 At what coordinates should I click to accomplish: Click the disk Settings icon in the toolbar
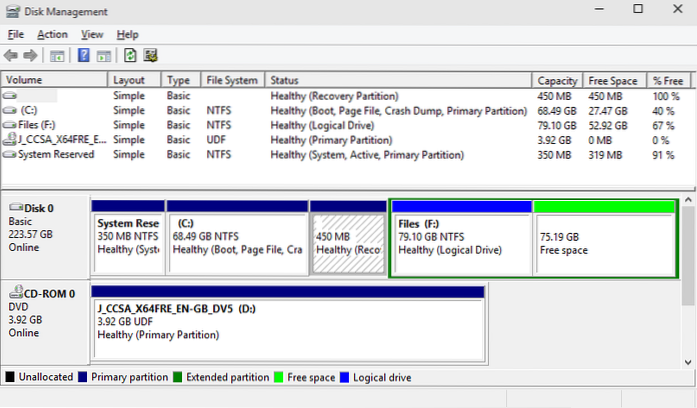(x=150, y=54)
